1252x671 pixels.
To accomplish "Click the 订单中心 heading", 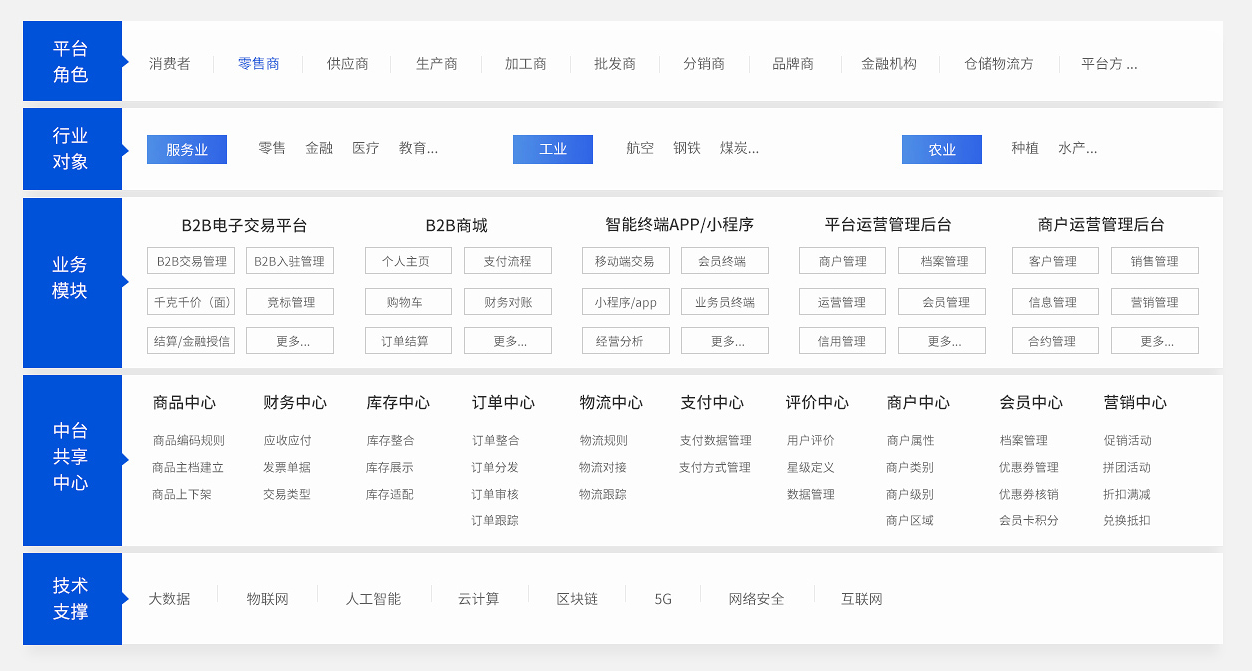I will (x=503, y=403).
